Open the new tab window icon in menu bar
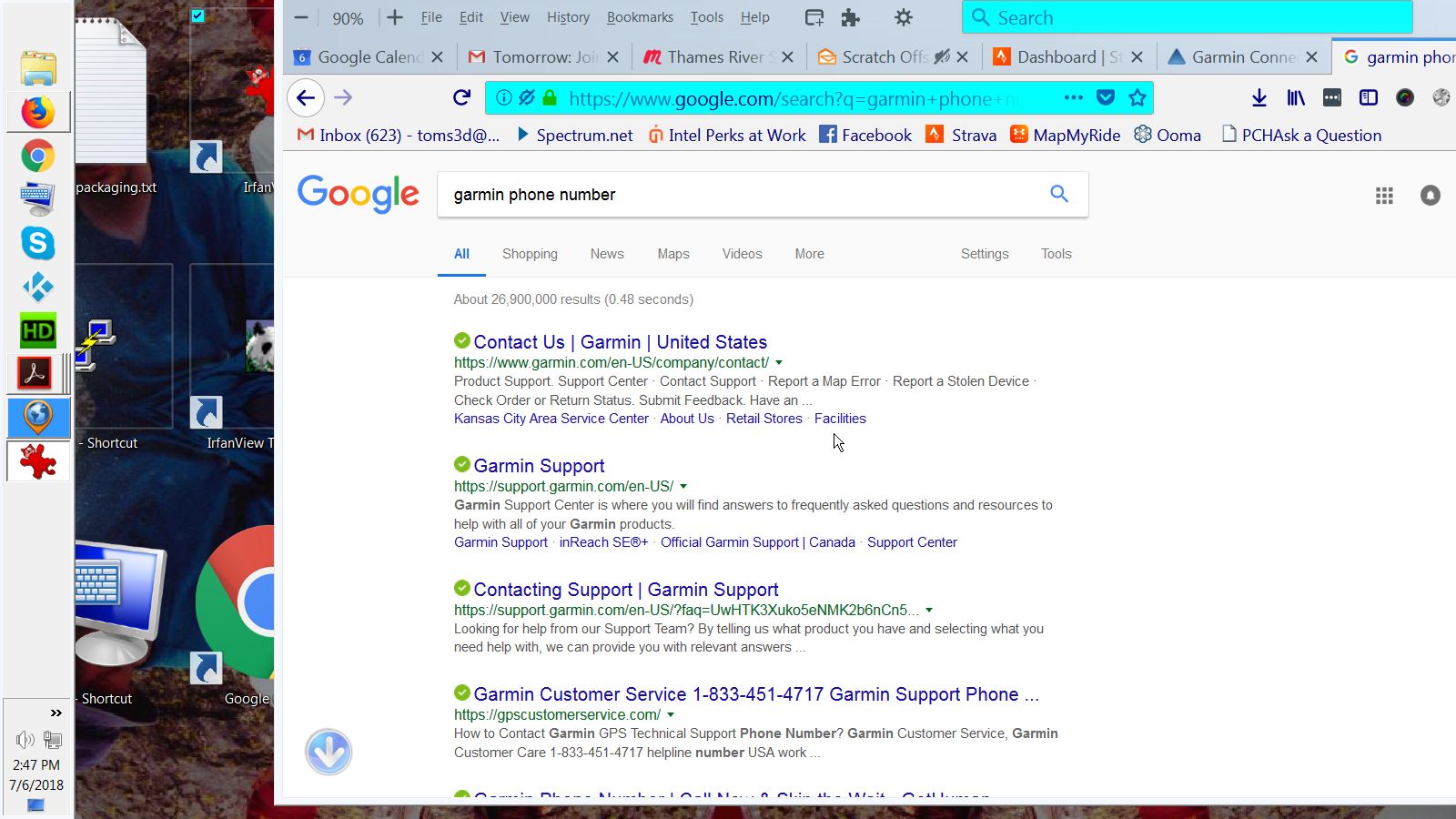The width and height of the screenshot is (1456, 819). click(x=814, y=17)
